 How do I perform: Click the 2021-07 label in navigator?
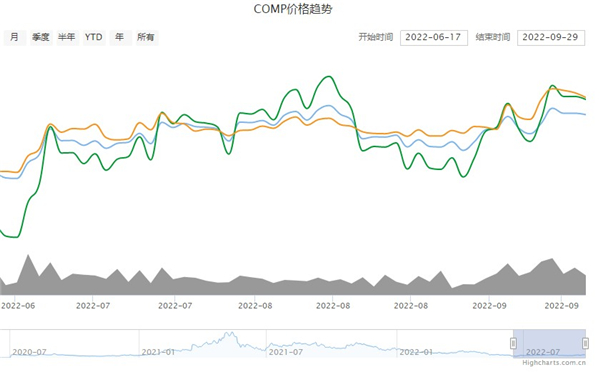285,352
